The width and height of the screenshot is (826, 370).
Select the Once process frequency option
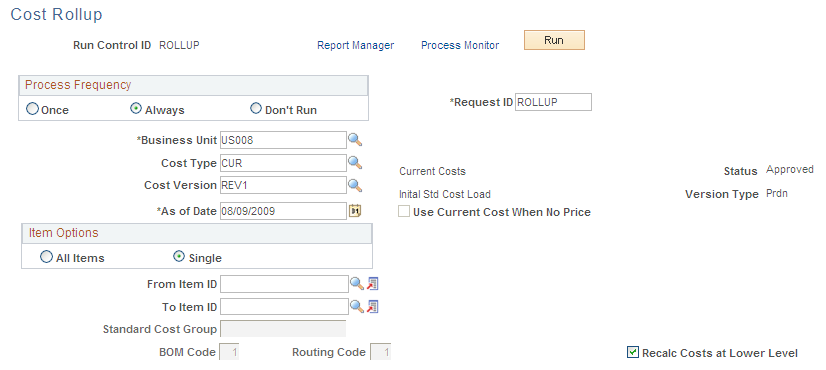[33, 109]
